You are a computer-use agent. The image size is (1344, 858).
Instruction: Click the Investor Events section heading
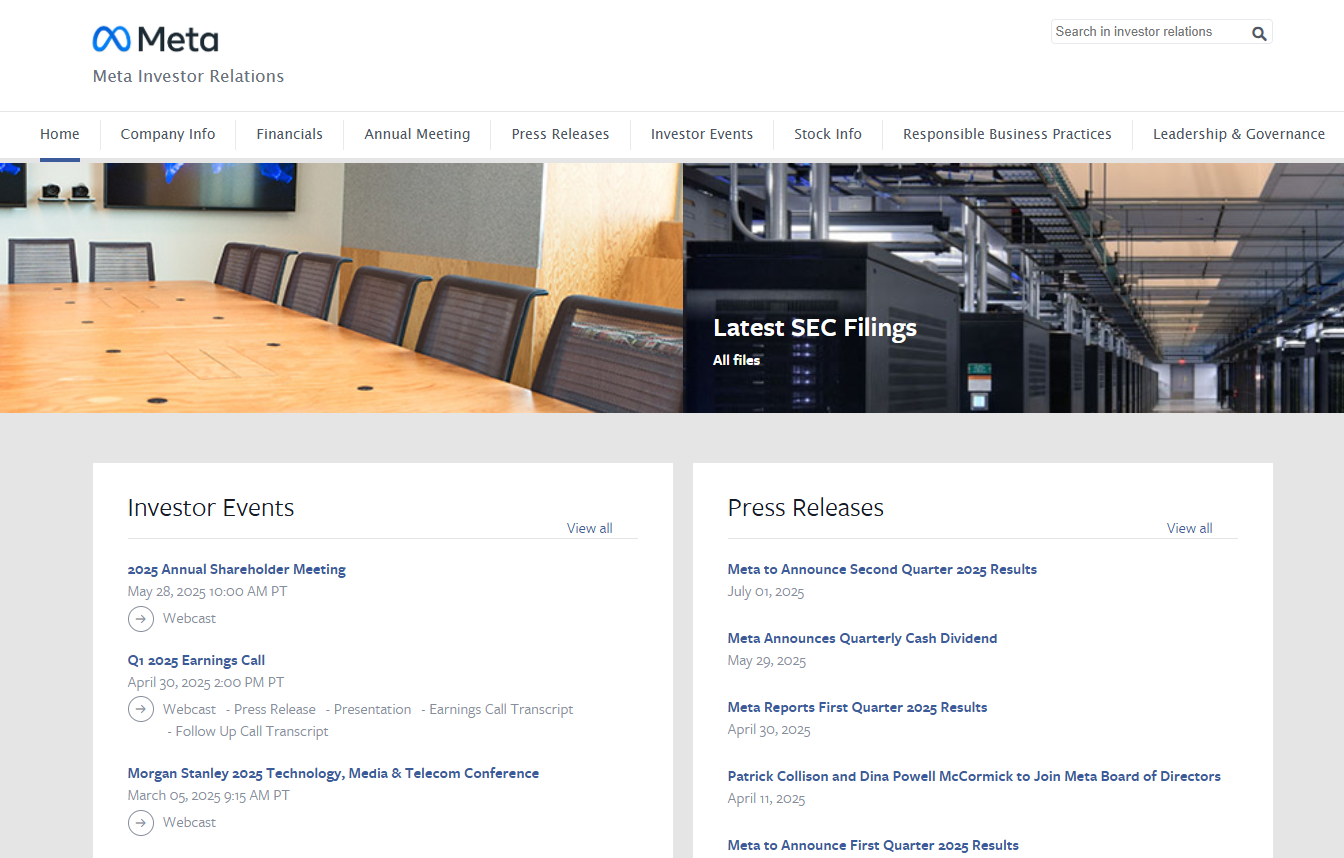tap(211, 508)
